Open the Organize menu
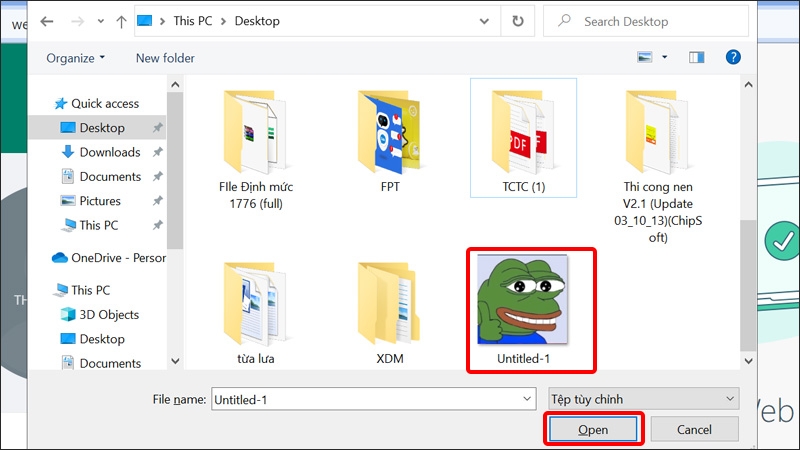The width and height of the screenshot is (800, 450). click(76, 58)
